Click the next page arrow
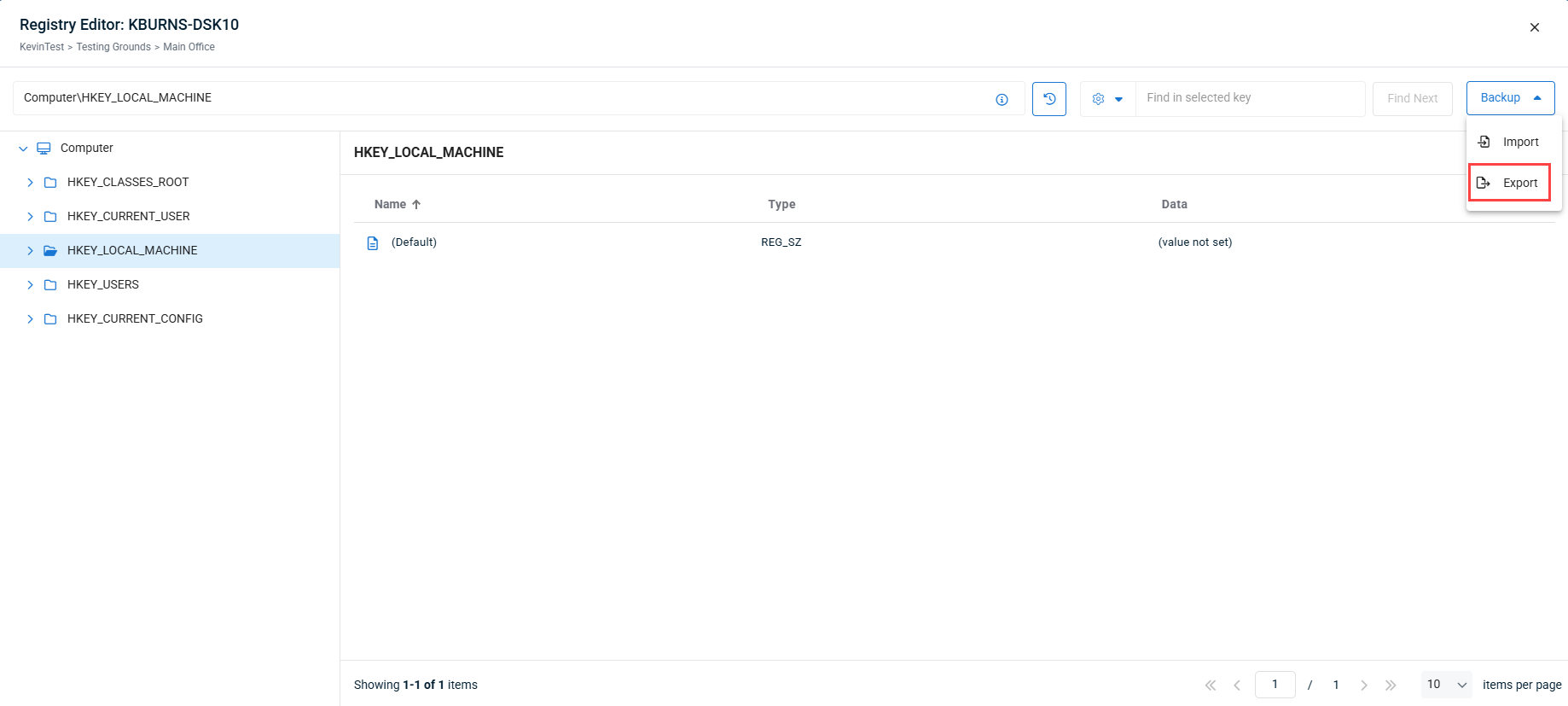 pos(1363,685)
